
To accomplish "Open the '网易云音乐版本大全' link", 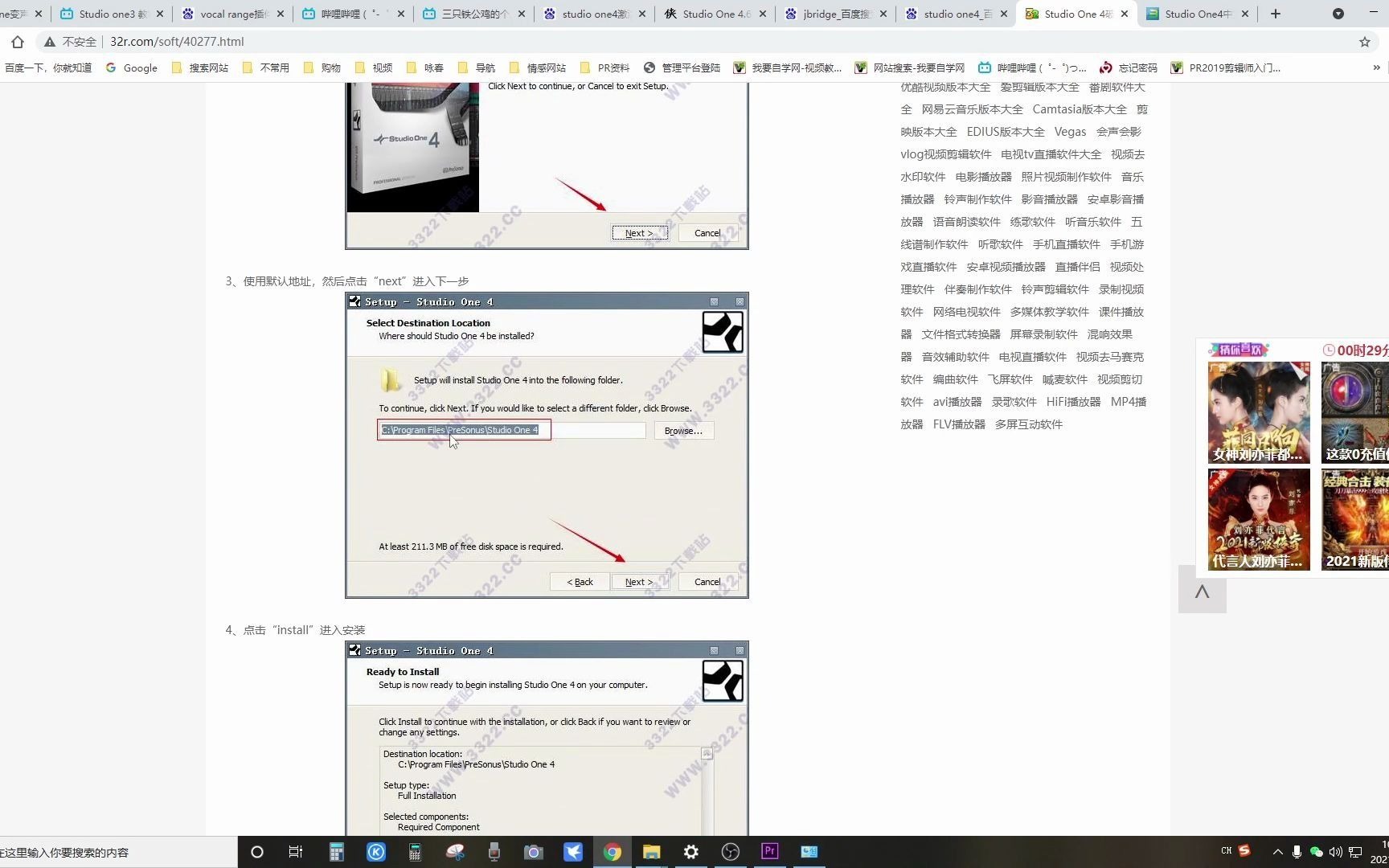I will click(972, 109).
